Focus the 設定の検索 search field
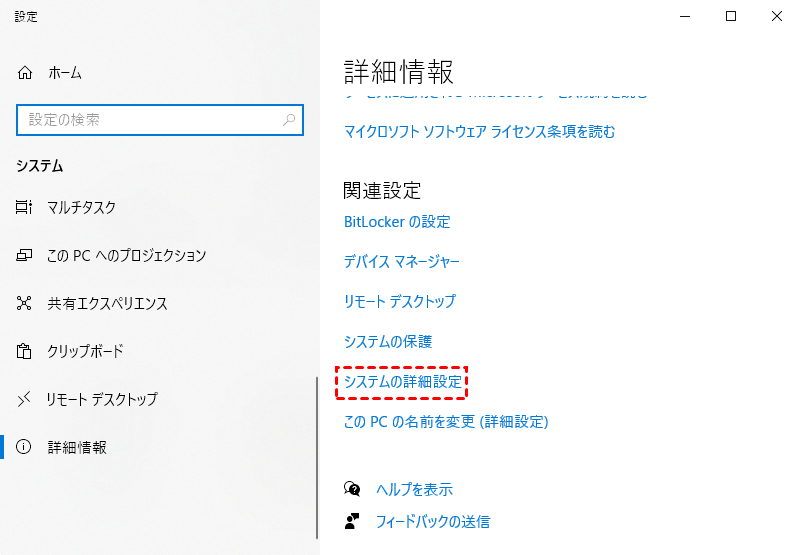This screenshot has width=800, height=555. click(x=160, y=120)
